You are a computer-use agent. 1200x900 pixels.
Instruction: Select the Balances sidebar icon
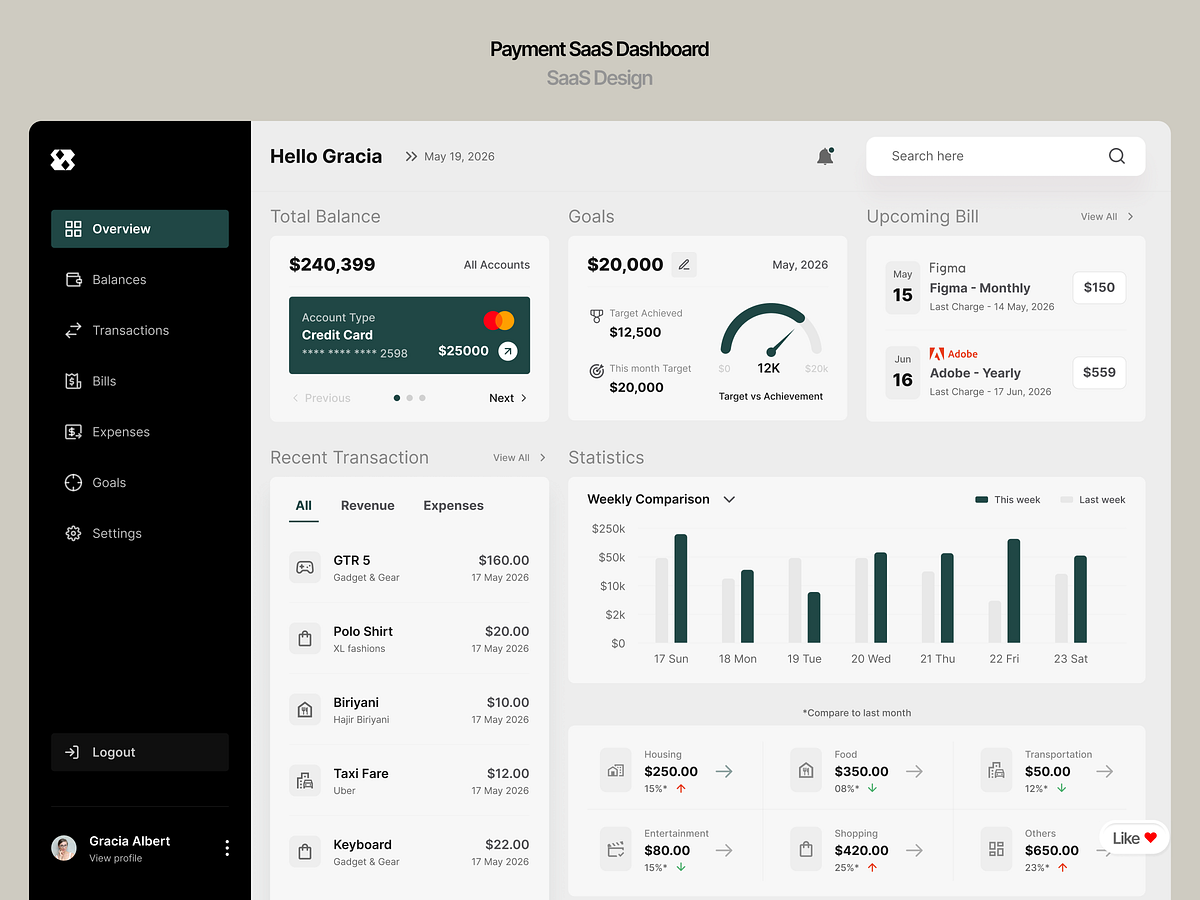[x=73, y=279]
